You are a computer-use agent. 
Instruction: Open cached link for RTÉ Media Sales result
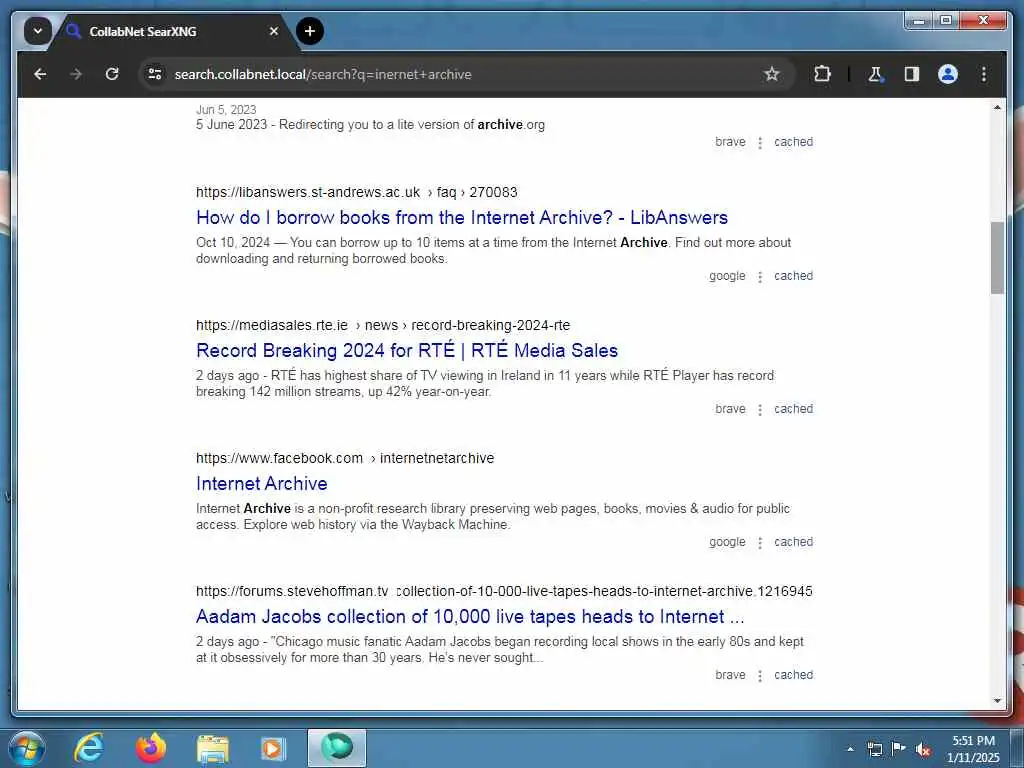tap(793, 409)
